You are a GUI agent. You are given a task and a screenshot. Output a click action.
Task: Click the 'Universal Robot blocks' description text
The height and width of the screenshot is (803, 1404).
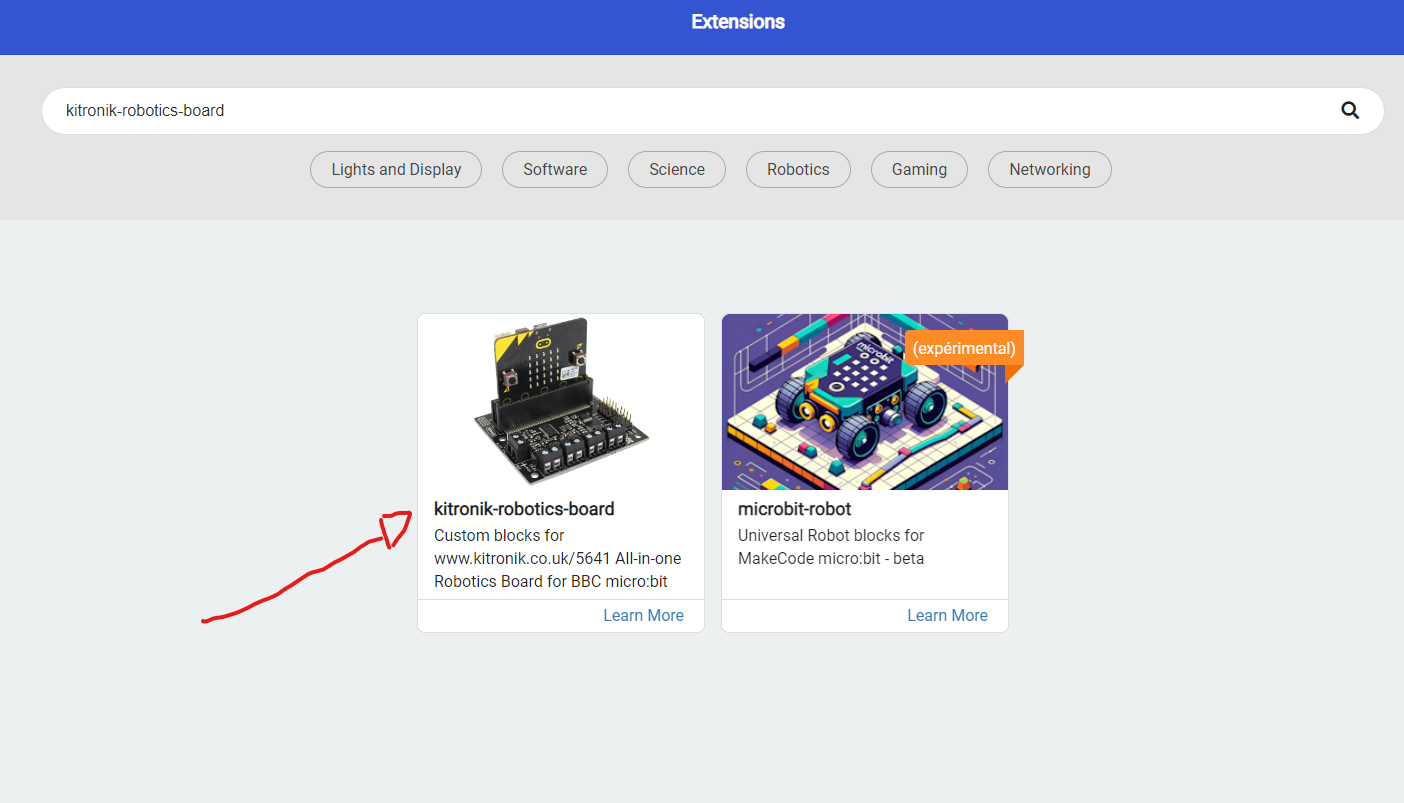[x=830, y=536]
